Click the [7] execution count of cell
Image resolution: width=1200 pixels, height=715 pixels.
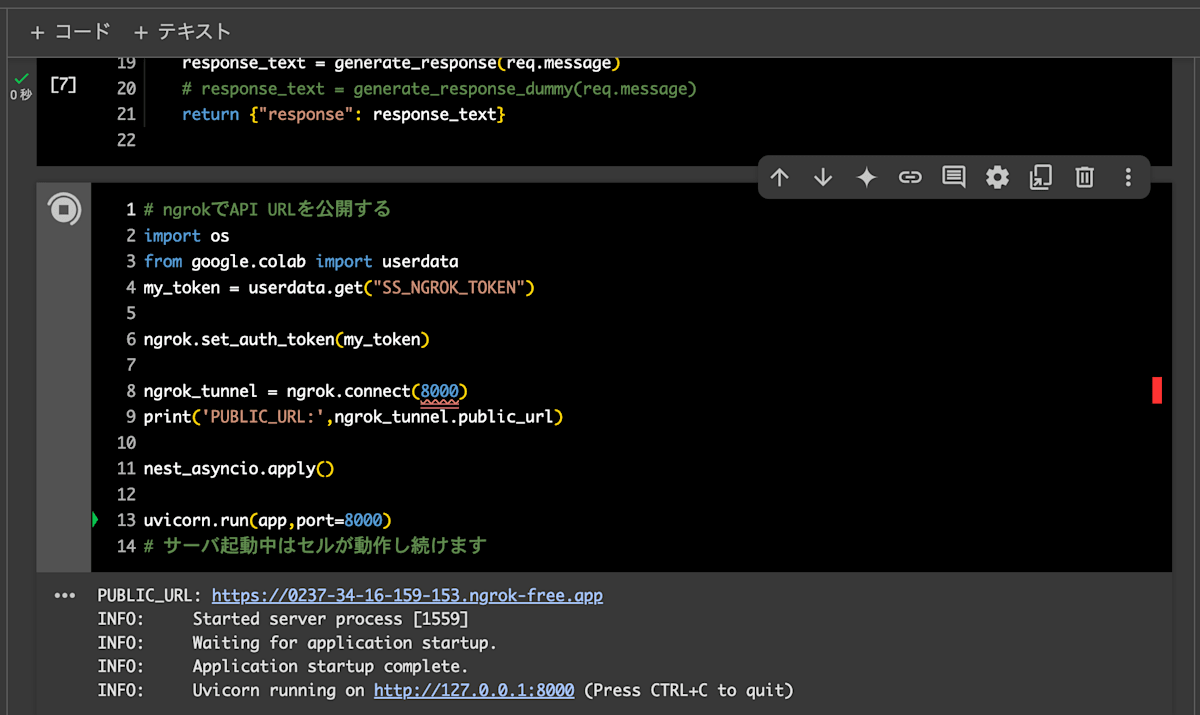(63, 84)
